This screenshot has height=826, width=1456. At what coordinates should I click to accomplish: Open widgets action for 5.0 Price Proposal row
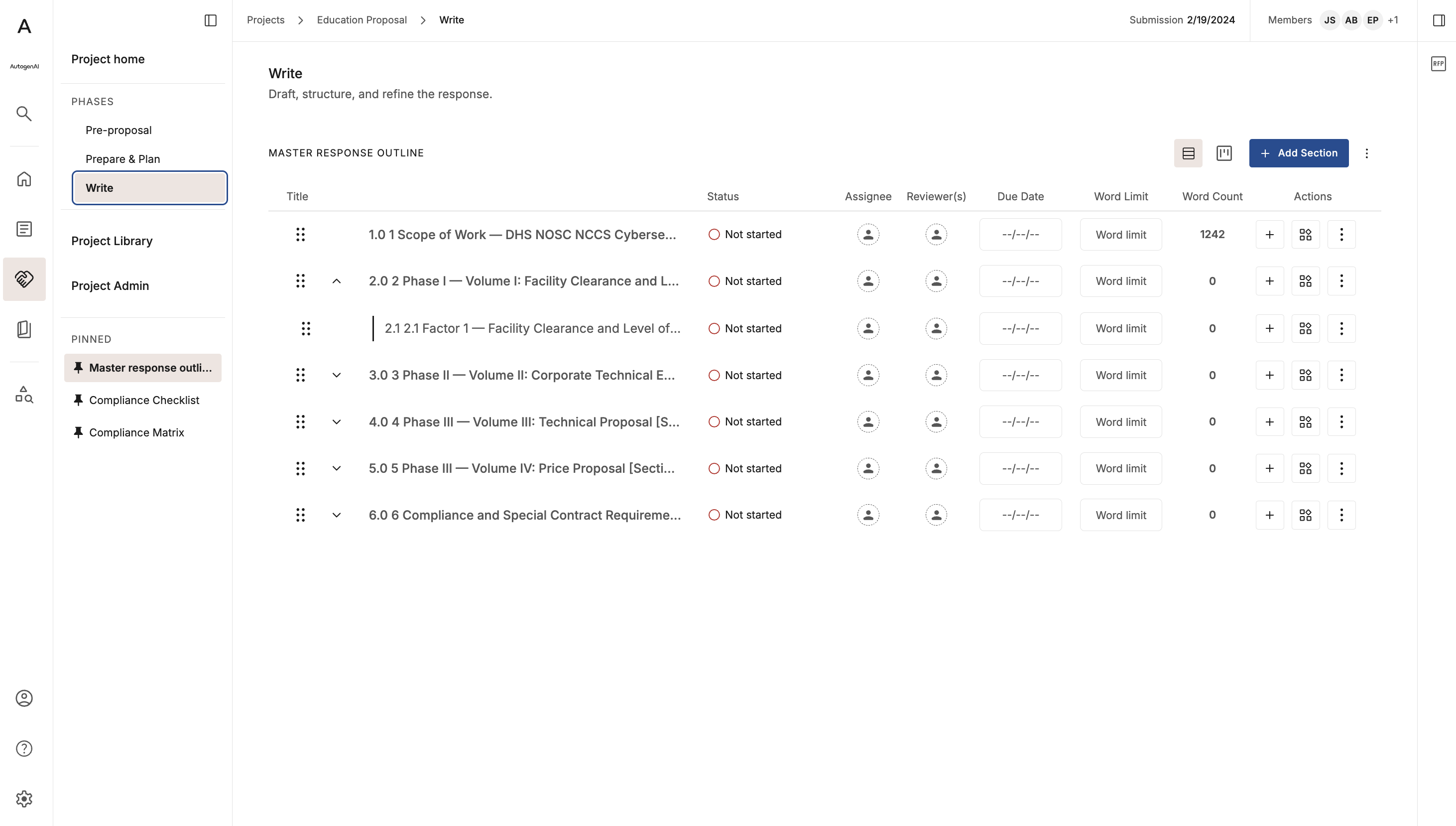coord(1306,469)
